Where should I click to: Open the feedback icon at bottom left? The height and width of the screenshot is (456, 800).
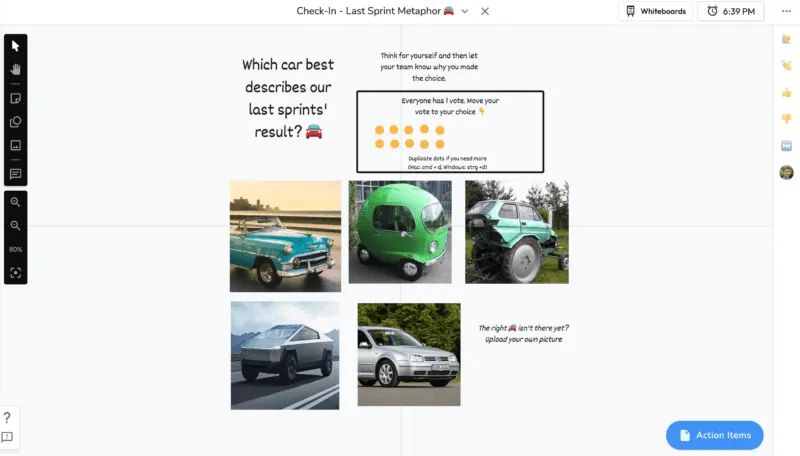click(7, 437)
